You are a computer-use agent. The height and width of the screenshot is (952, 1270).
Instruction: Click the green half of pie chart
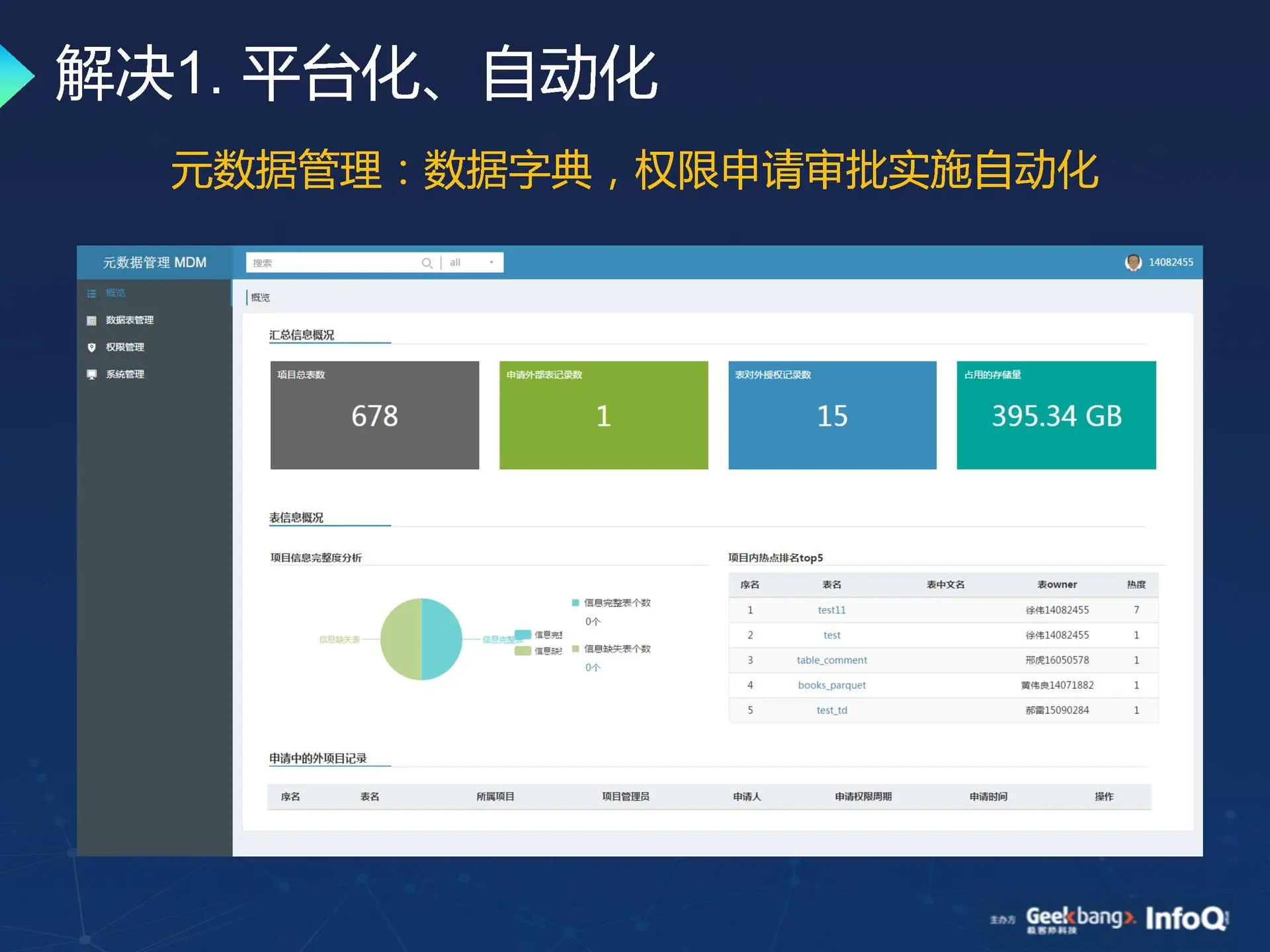[x=401, y=639]
